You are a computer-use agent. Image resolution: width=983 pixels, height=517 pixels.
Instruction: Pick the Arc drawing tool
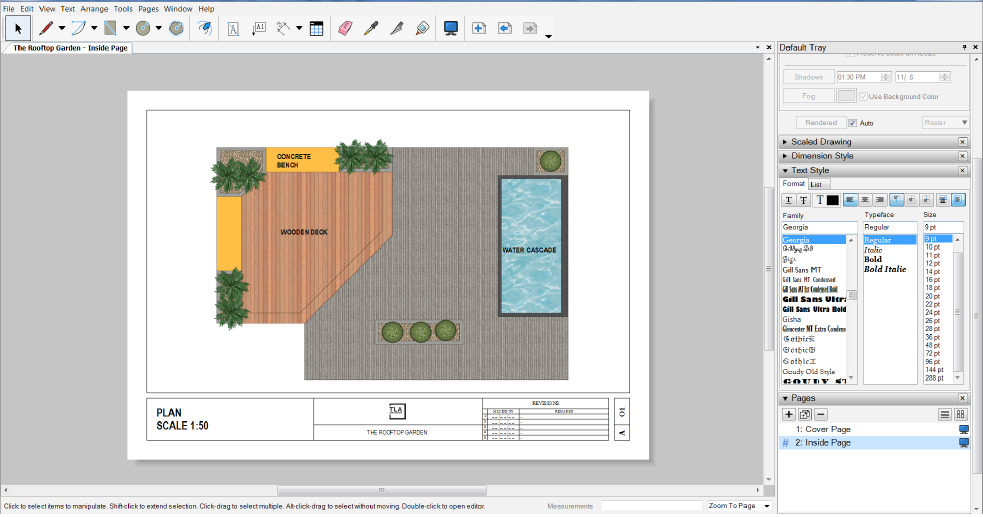(79, 28)
